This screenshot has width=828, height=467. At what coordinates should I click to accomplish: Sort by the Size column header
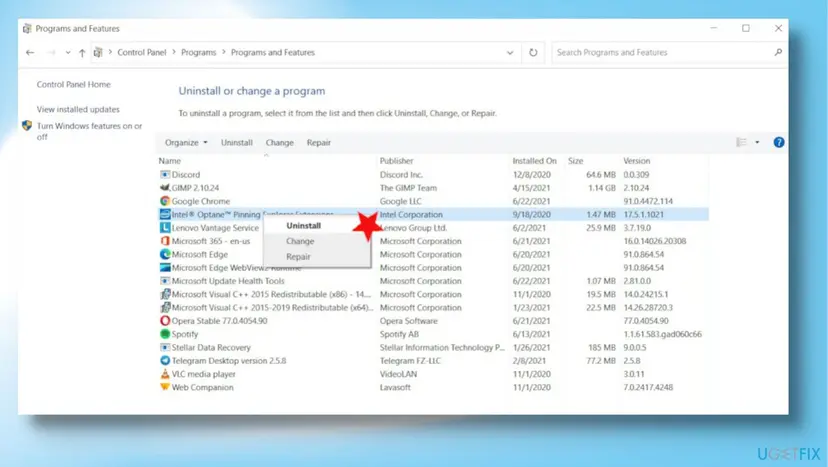pos(576,161)
